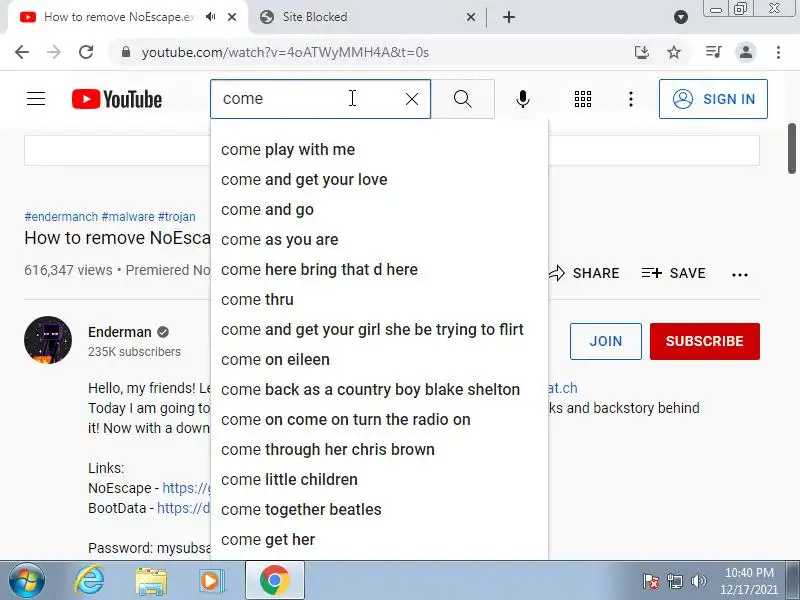Open the tab search dropdown arrow
The width and height of the screenshot is (800, 600).
point(681,17)
